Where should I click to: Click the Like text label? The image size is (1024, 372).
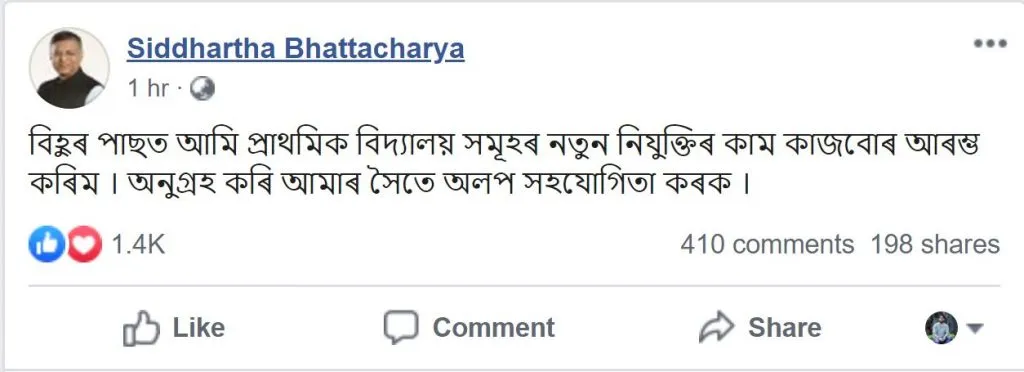[x=199, y=327]
